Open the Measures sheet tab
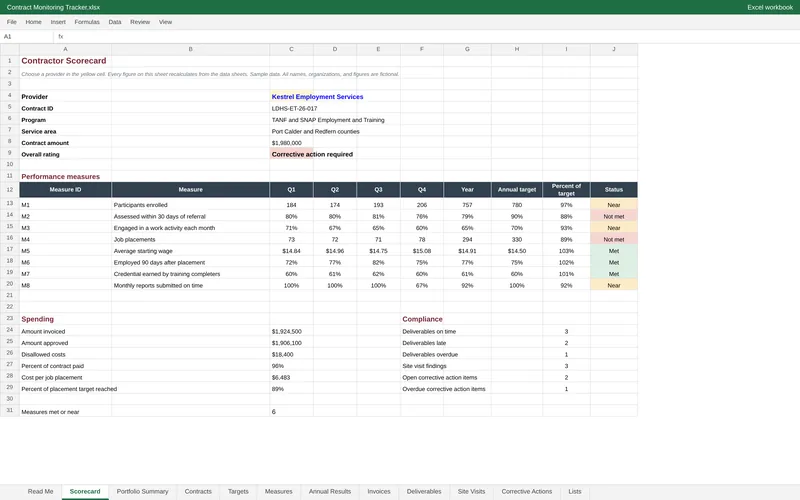This screenshot has height=500, width=800. coord(279,491)
